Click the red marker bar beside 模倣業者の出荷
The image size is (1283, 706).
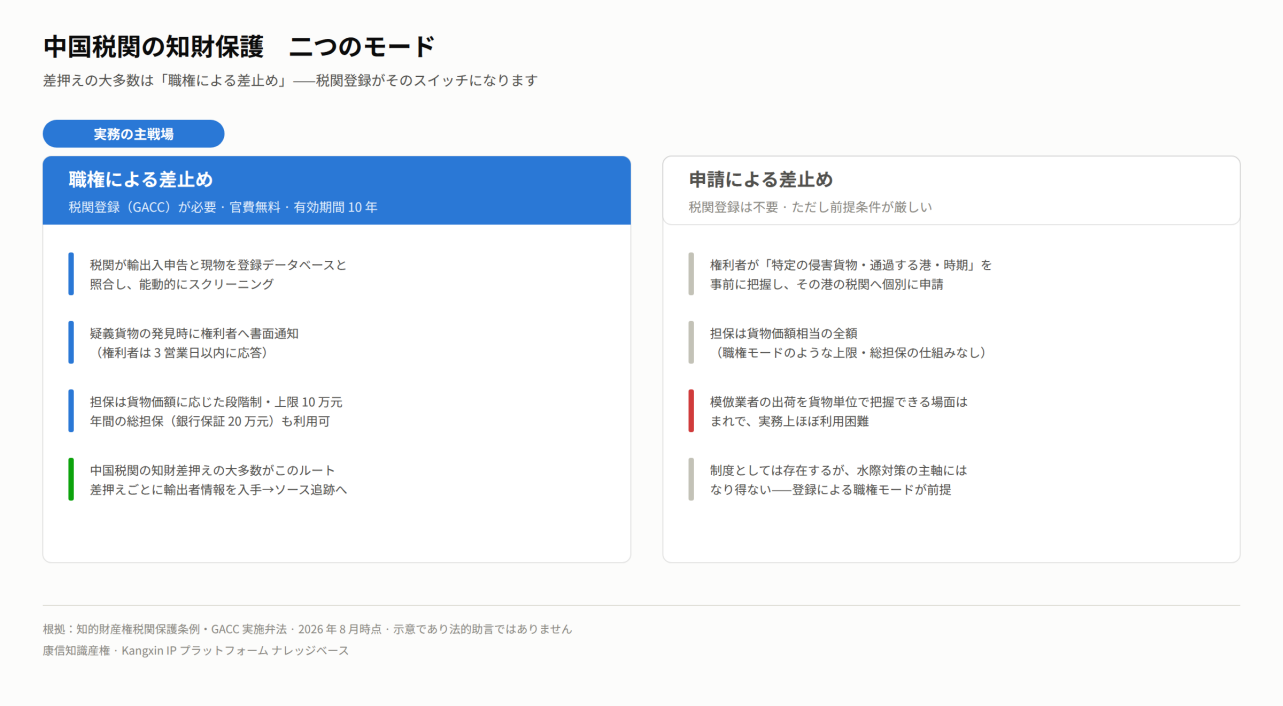pos(691,411)
